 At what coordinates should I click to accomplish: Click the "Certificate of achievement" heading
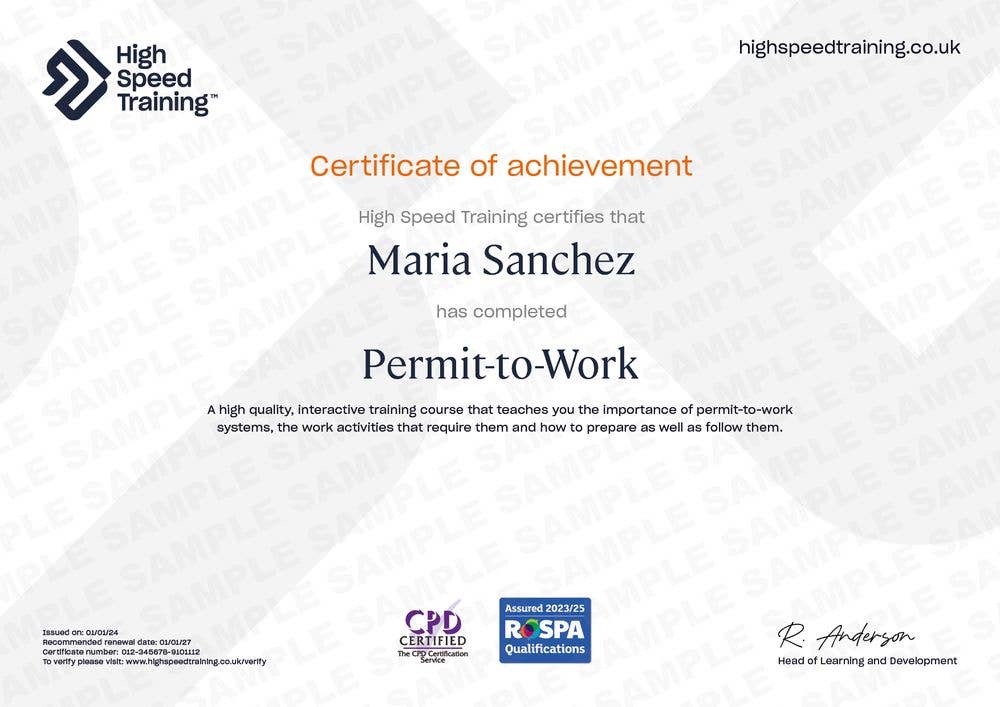pyautogui.click(x=501, y=166)
